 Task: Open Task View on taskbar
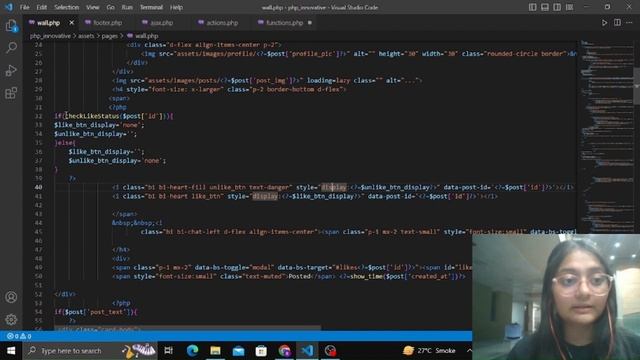pyautogui.click(x=169, y=351)
